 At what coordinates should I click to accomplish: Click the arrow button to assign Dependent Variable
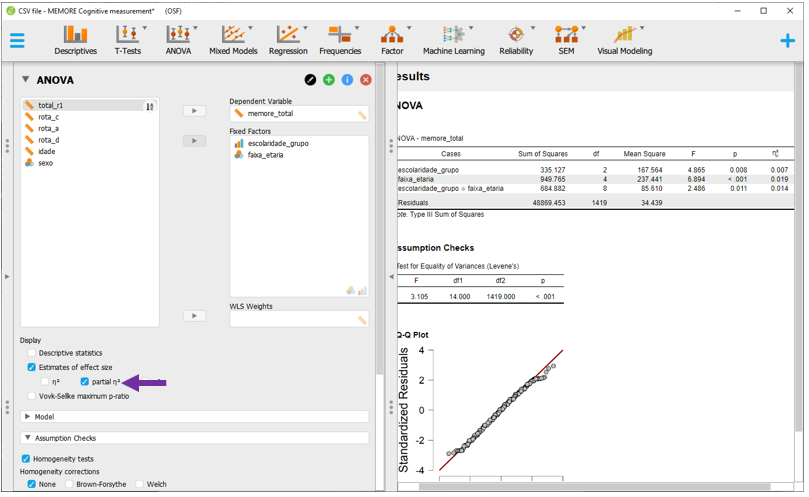coord(194,111)
